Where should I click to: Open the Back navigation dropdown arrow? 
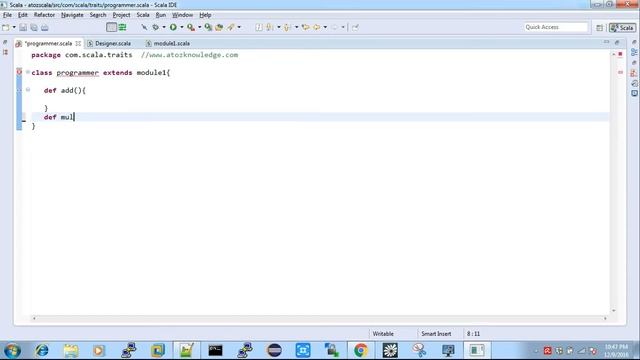pyautogui.click(x=325, y=27)
